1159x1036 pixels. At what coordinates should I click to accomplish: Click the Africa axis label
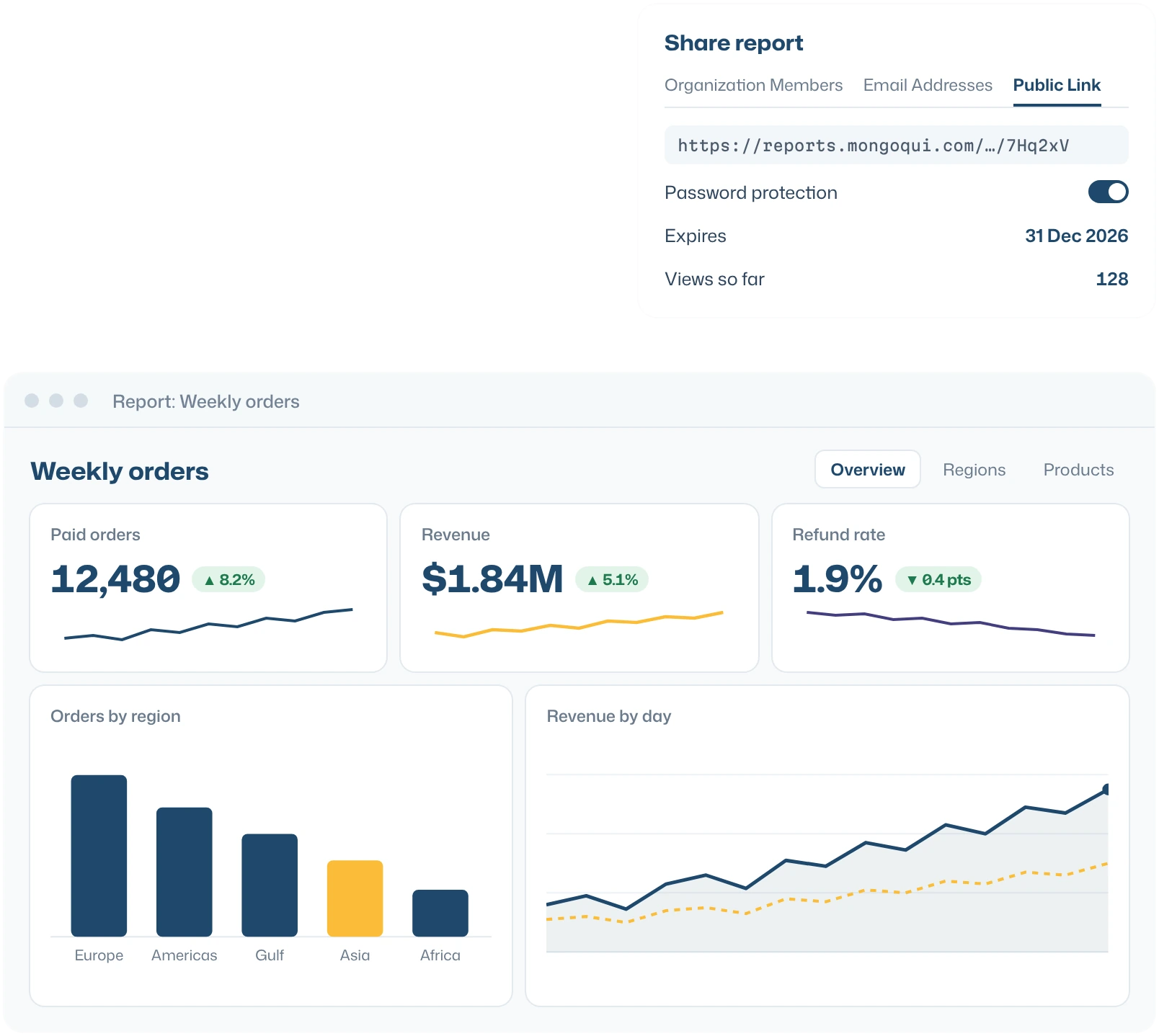440,955
